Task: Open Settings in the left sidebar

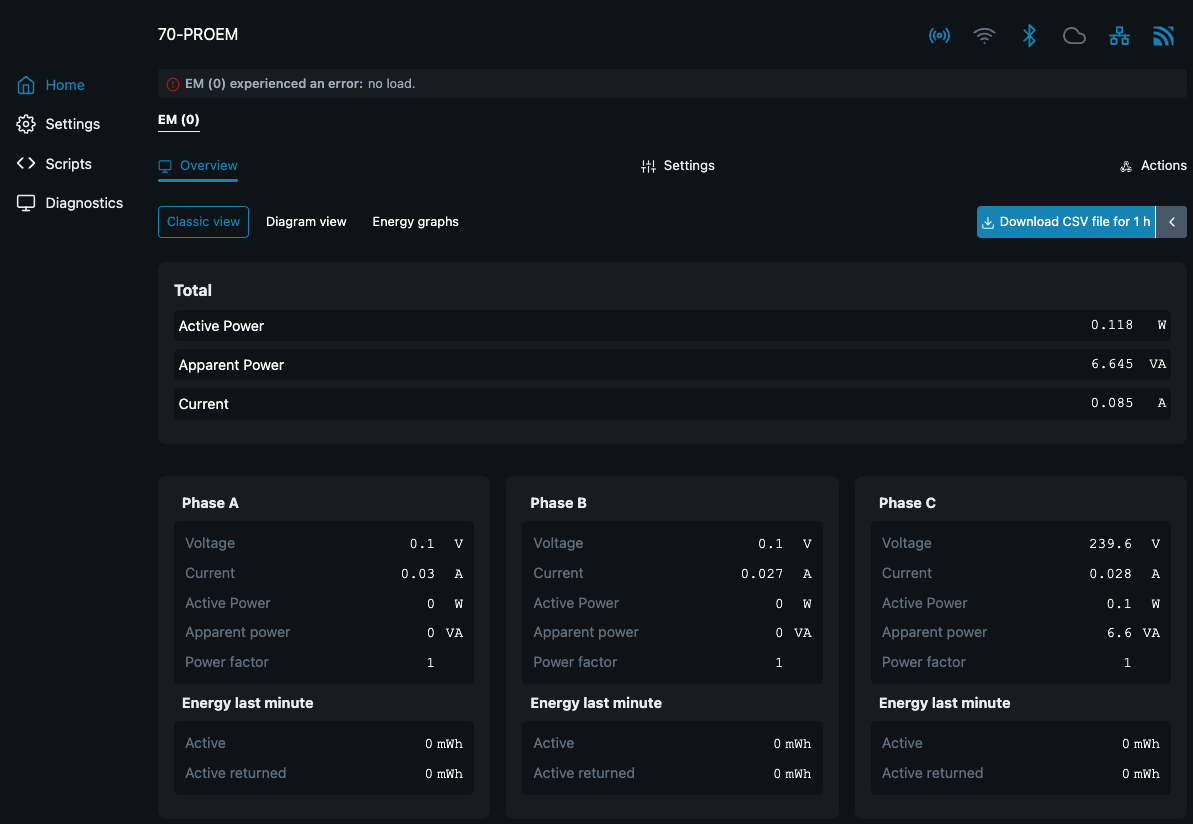Action: (72, 124)
